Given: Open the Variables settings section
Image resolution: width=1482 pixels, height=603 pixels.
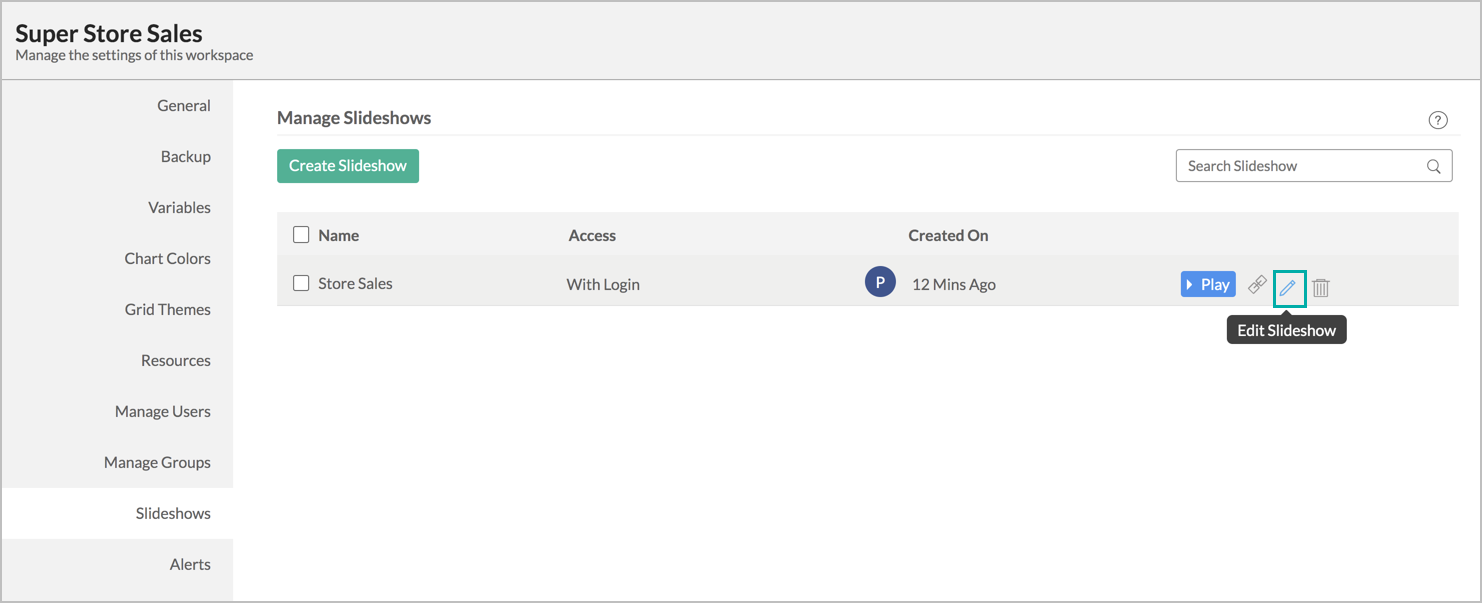Looking at the screenshot, I should [179, 208].
